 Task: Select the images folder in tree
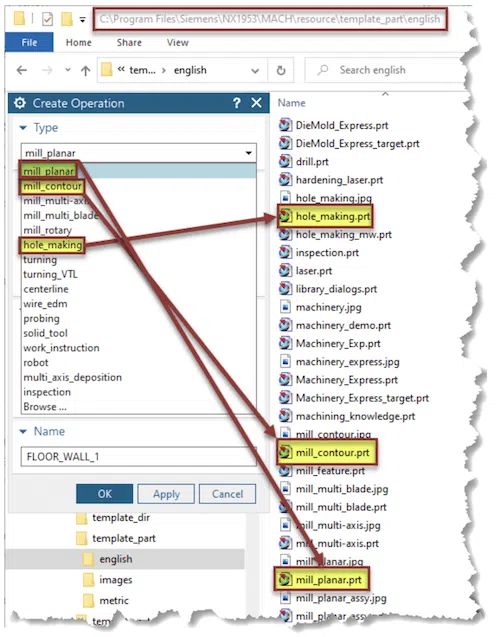116,580
